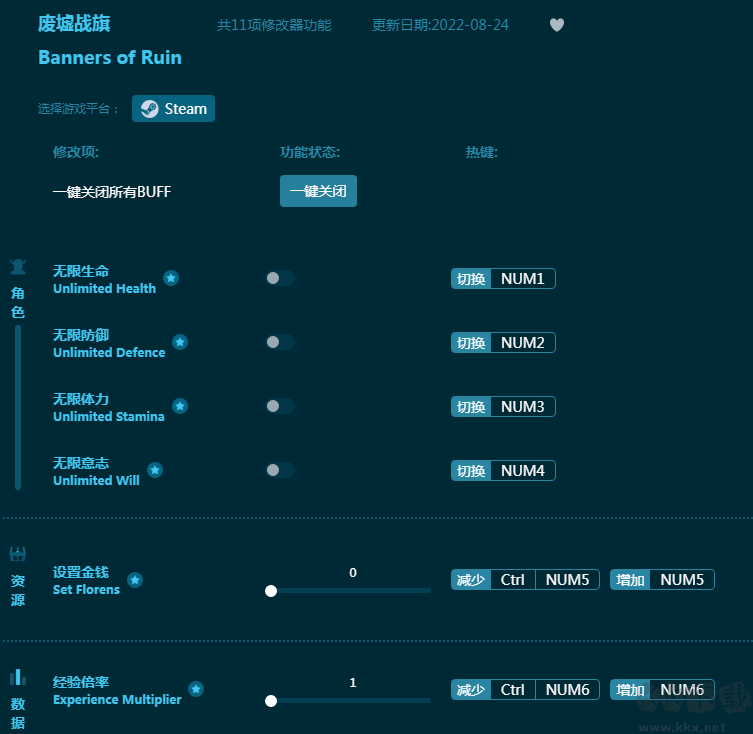The image size is (753, 734).
Task: Click star icon next to Unlimited Health
Action: (x=171, y=278)
